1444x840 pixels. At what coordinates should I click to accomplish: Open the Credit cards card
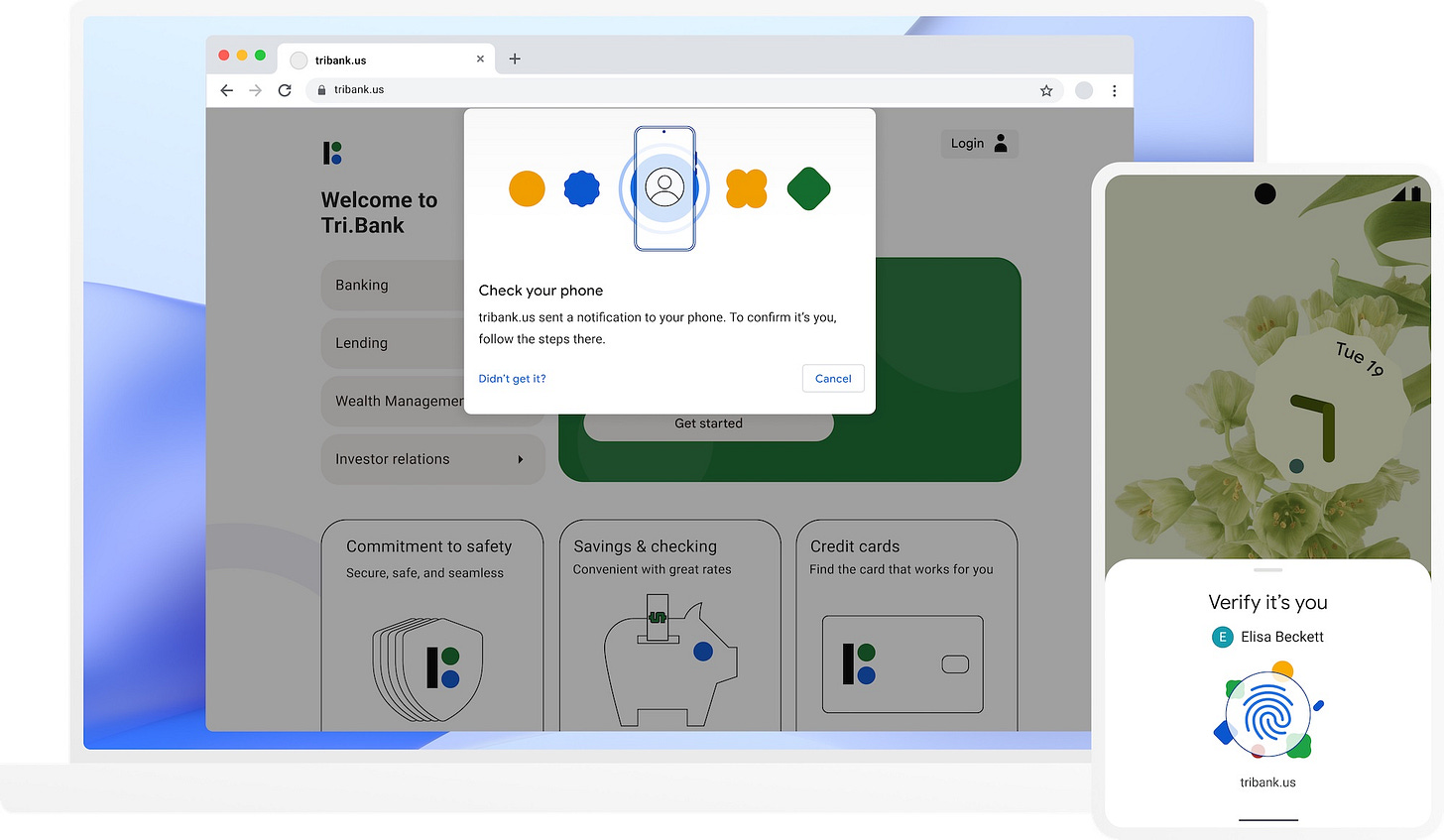click(906, 626)
